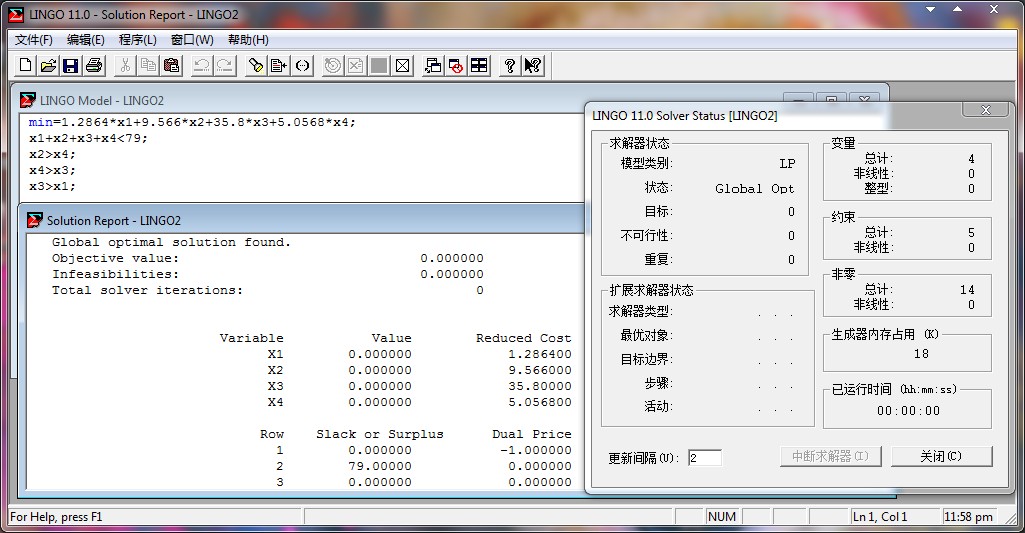Open the 程序(L) menu
1025x533 pixels.
pyautogui.click(x=137, y=40)
